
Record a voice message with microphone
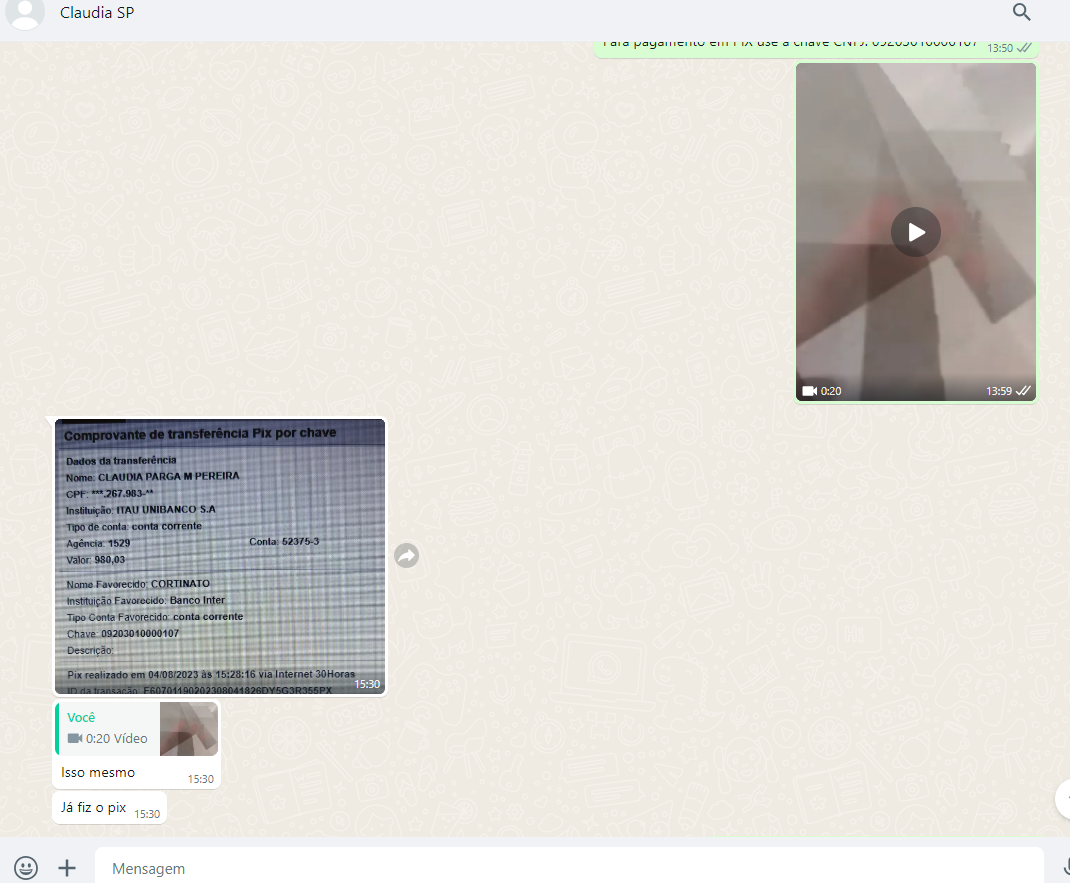click(x=1066, y=867)
